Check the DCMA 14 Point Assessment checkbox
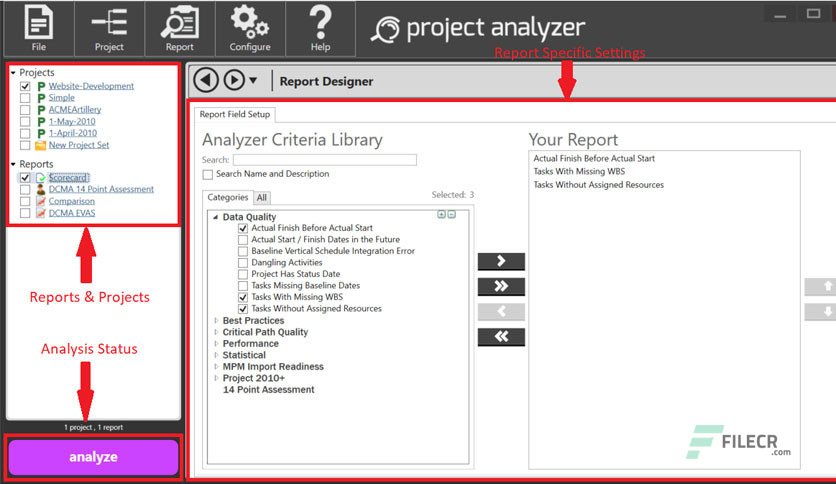The image size is (836, 484). tap(25, 189)
